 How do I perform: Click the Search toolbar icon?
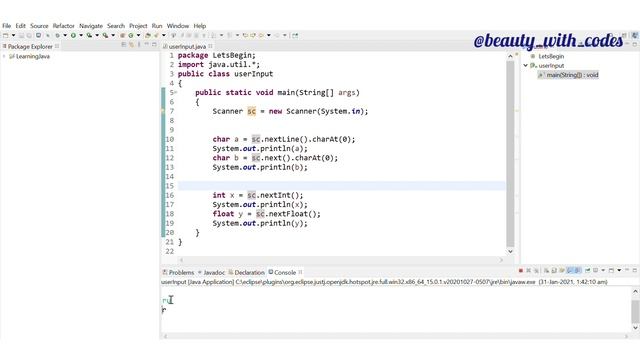pyautogui.click(x=156, y=36)
